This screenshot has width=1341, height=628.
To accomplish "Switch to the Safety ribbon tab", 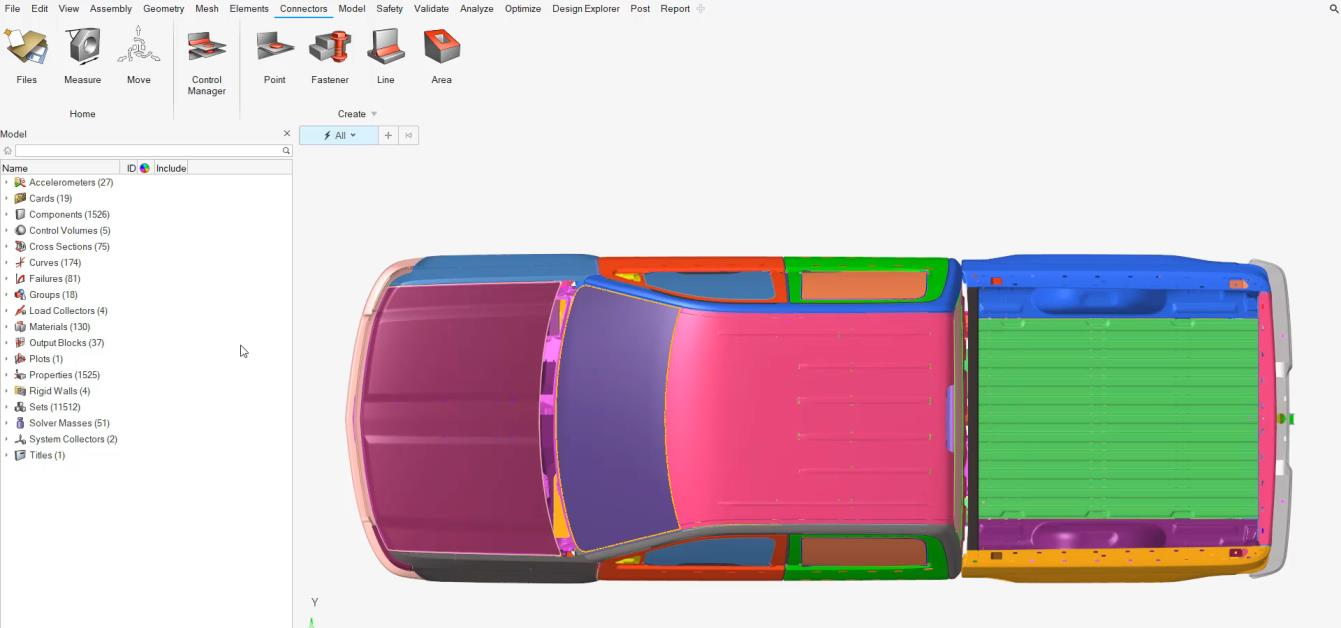I will pos(389,9).
